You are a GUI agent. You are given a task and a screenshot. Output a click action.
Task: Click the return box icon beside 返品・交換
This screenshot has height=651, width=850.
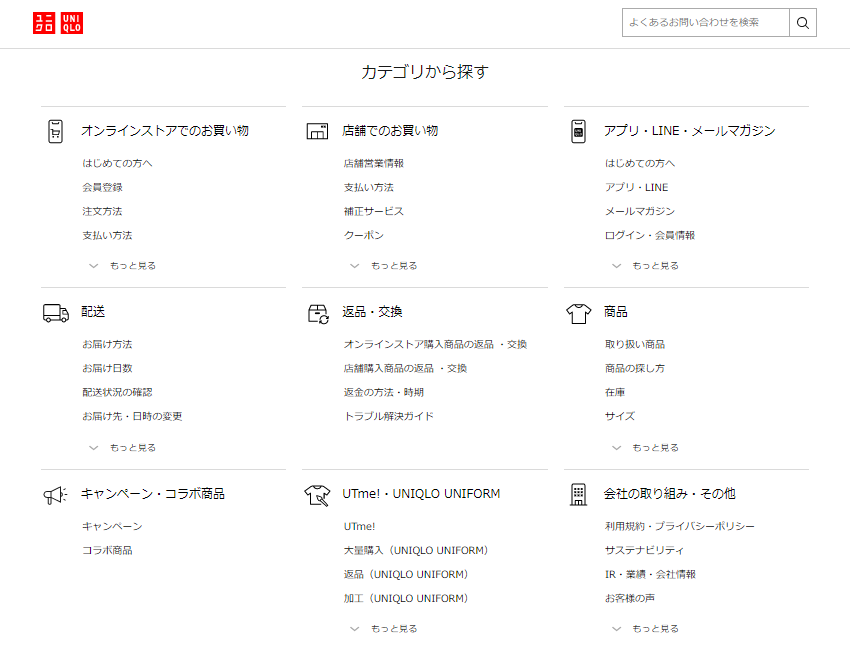pyautogui.click(x=317, y=312)
